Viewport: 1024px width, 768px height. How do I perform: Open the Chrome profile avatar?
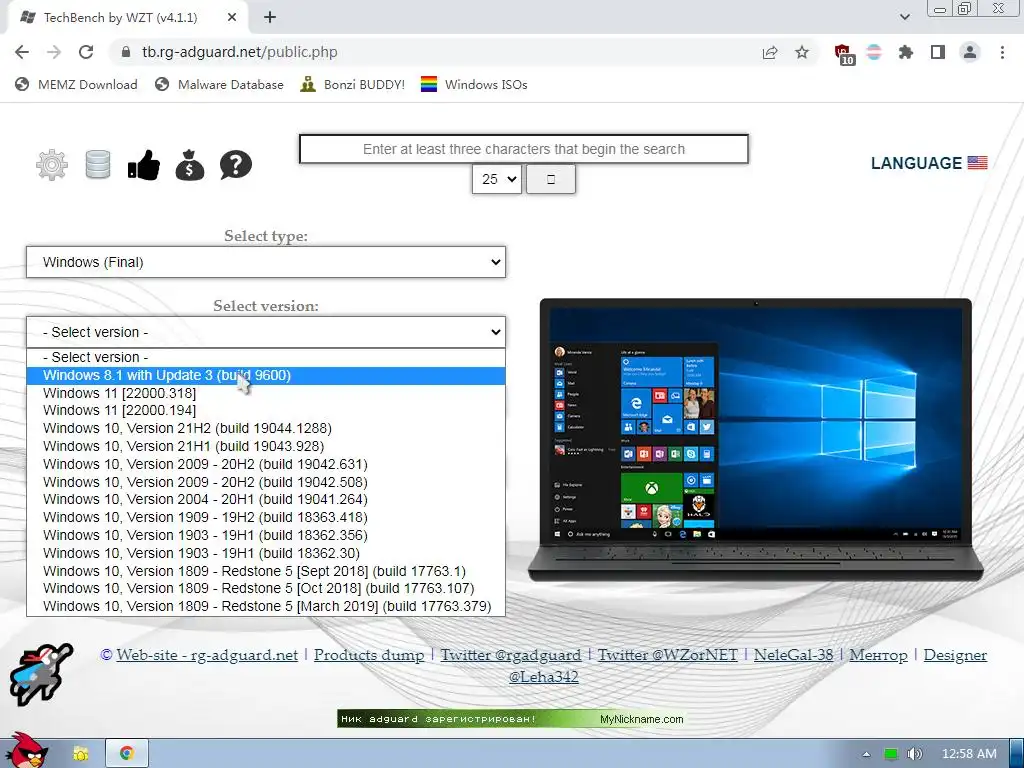970,52
